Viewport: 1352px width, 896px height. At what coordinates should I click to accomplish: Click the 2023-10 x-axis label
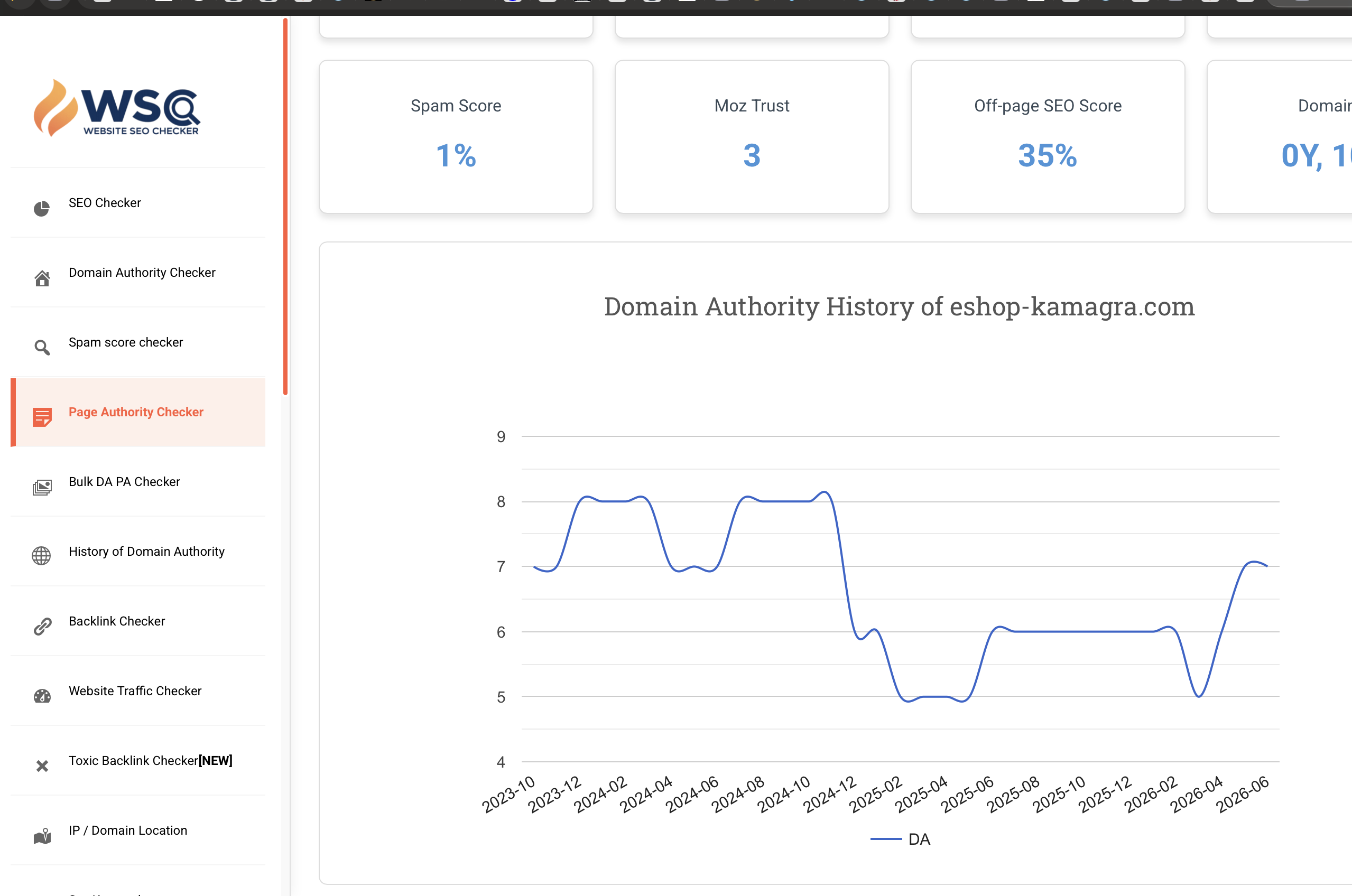(x=508, y=794)
